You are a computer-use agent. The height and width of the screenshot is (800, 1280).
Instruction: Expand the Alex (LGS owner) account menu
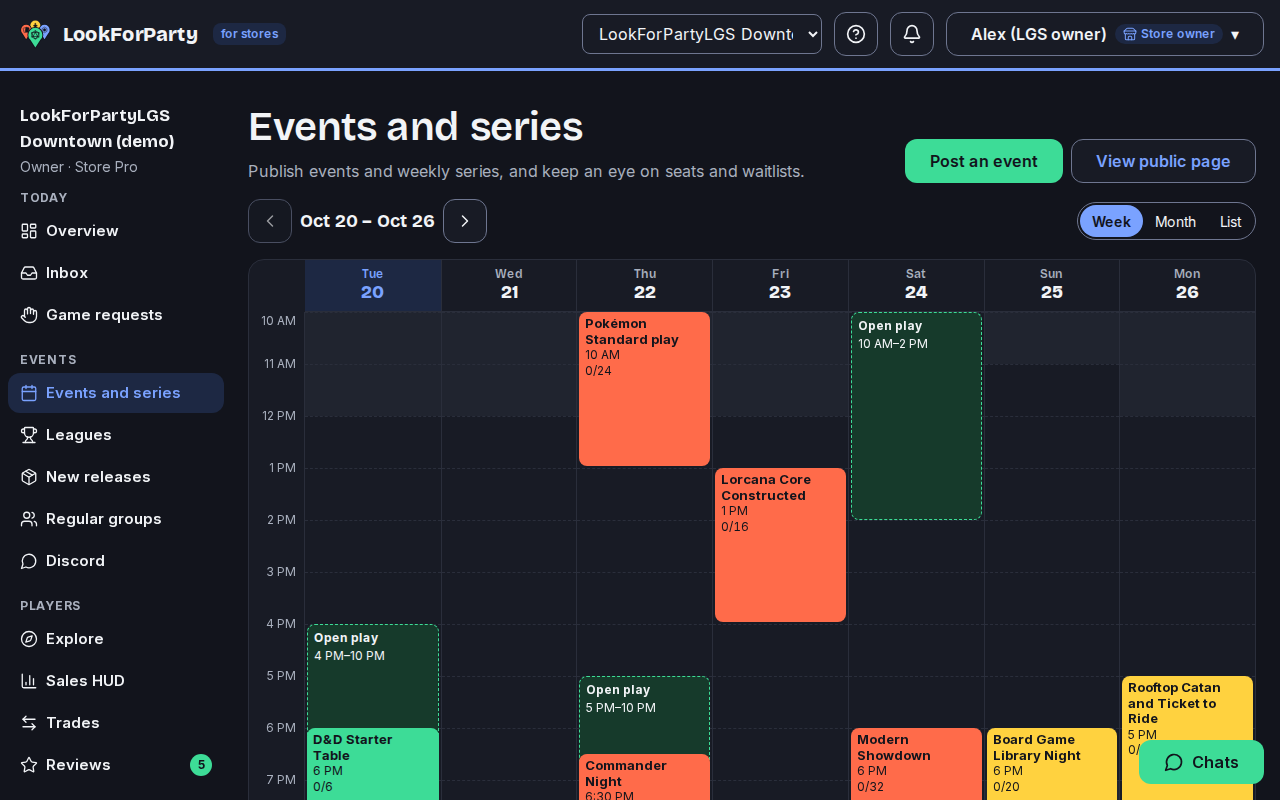coord(1105,34)
